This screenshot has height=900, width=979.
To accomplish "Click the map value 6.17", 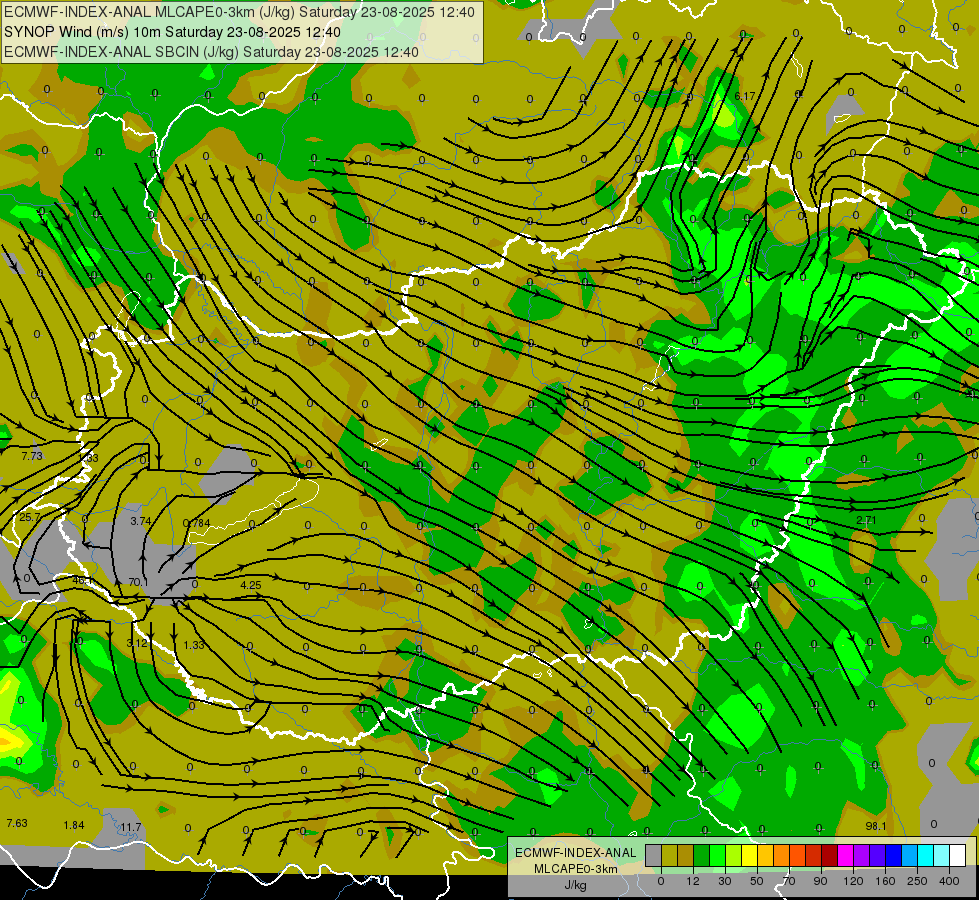I will click(744, 96).
